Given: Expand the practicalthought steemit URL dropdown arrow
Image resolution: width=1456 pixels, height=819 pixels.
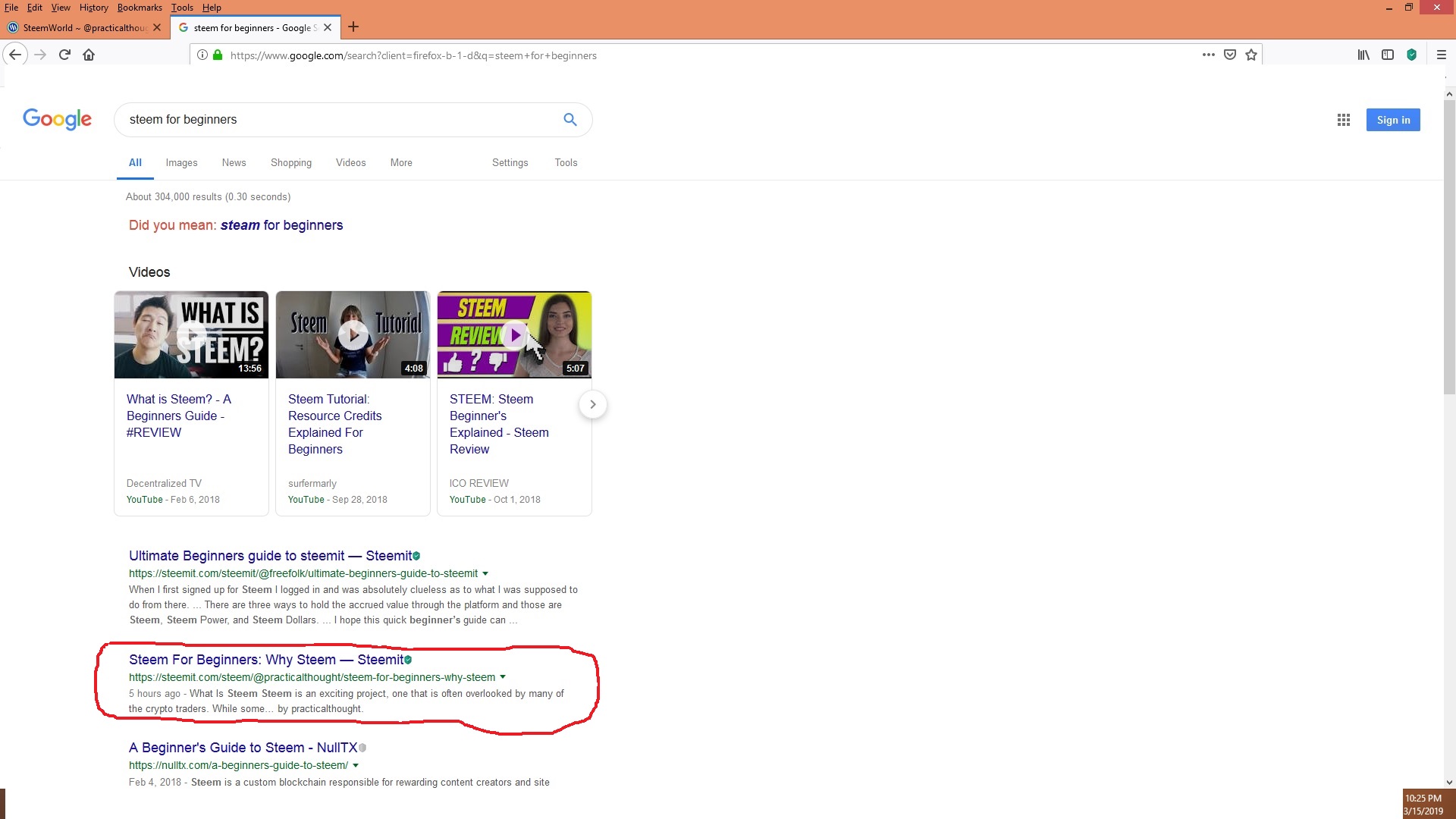Looking at the screenshot, I should (503, 677).
